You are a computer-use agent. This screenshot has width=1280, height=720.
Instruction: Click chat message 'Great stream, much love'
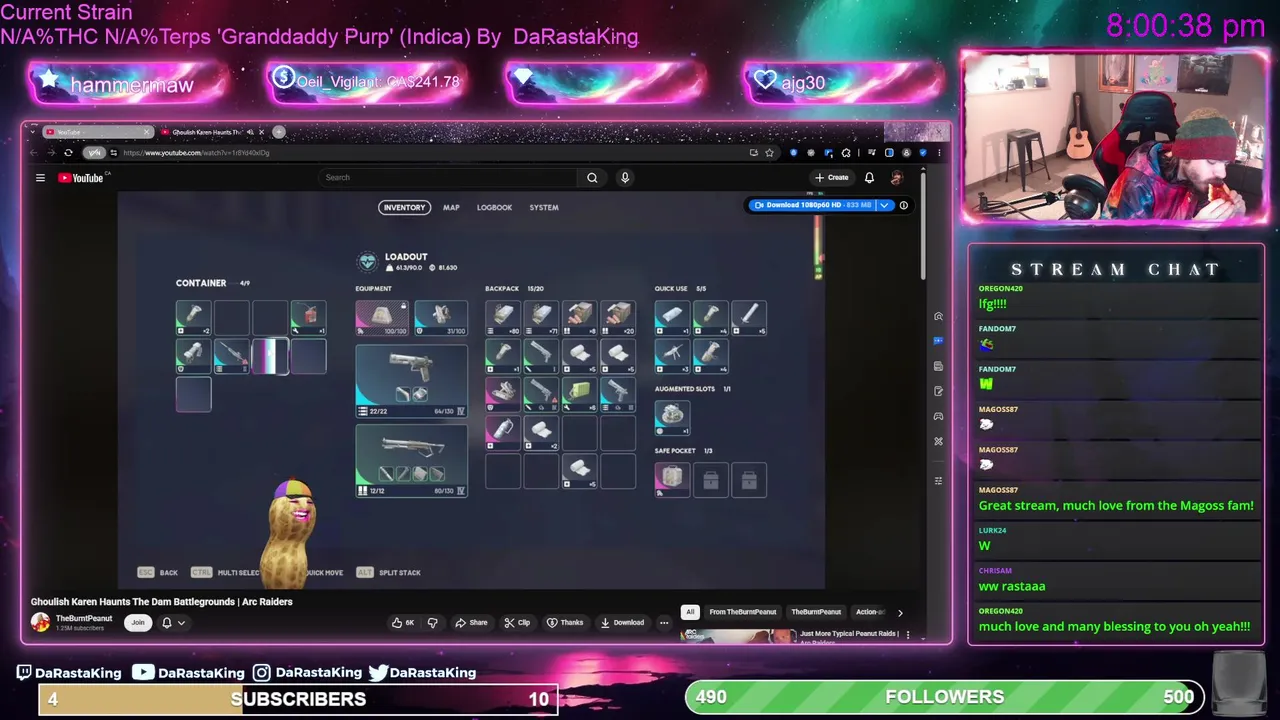pos(1116,506)
